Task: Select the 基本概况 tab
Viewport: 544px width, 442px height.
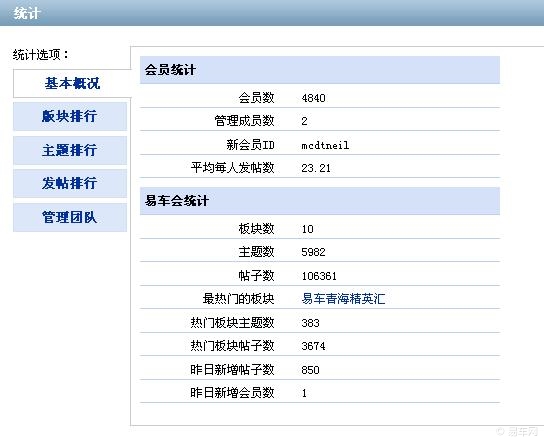Action: coord(72,83)
